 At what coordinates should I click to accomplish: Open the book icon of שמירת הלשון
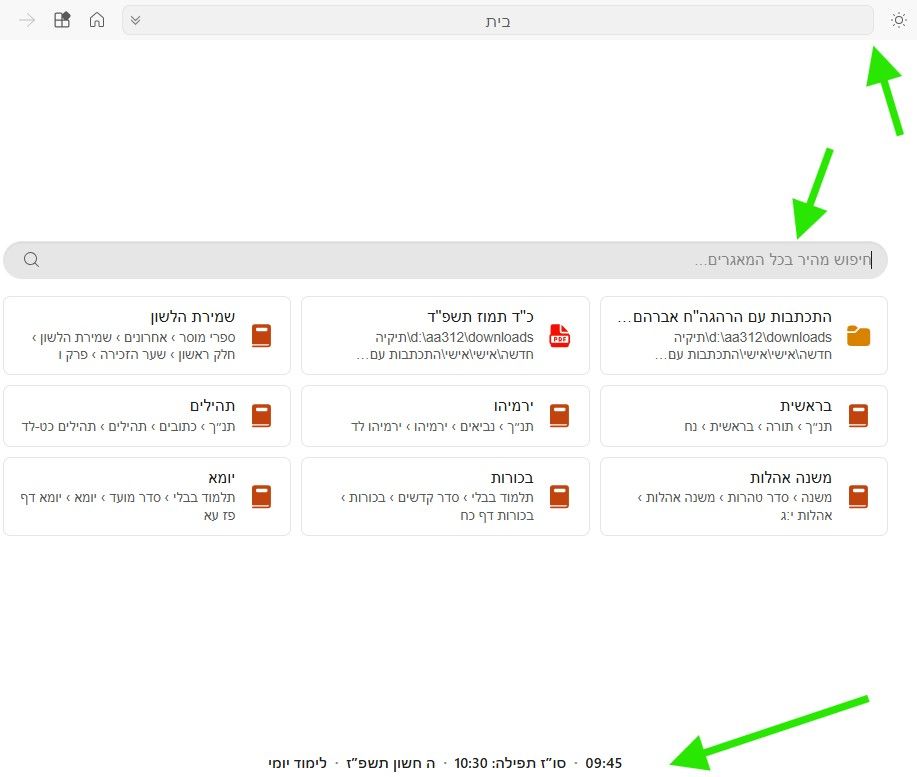click(261, 336)
